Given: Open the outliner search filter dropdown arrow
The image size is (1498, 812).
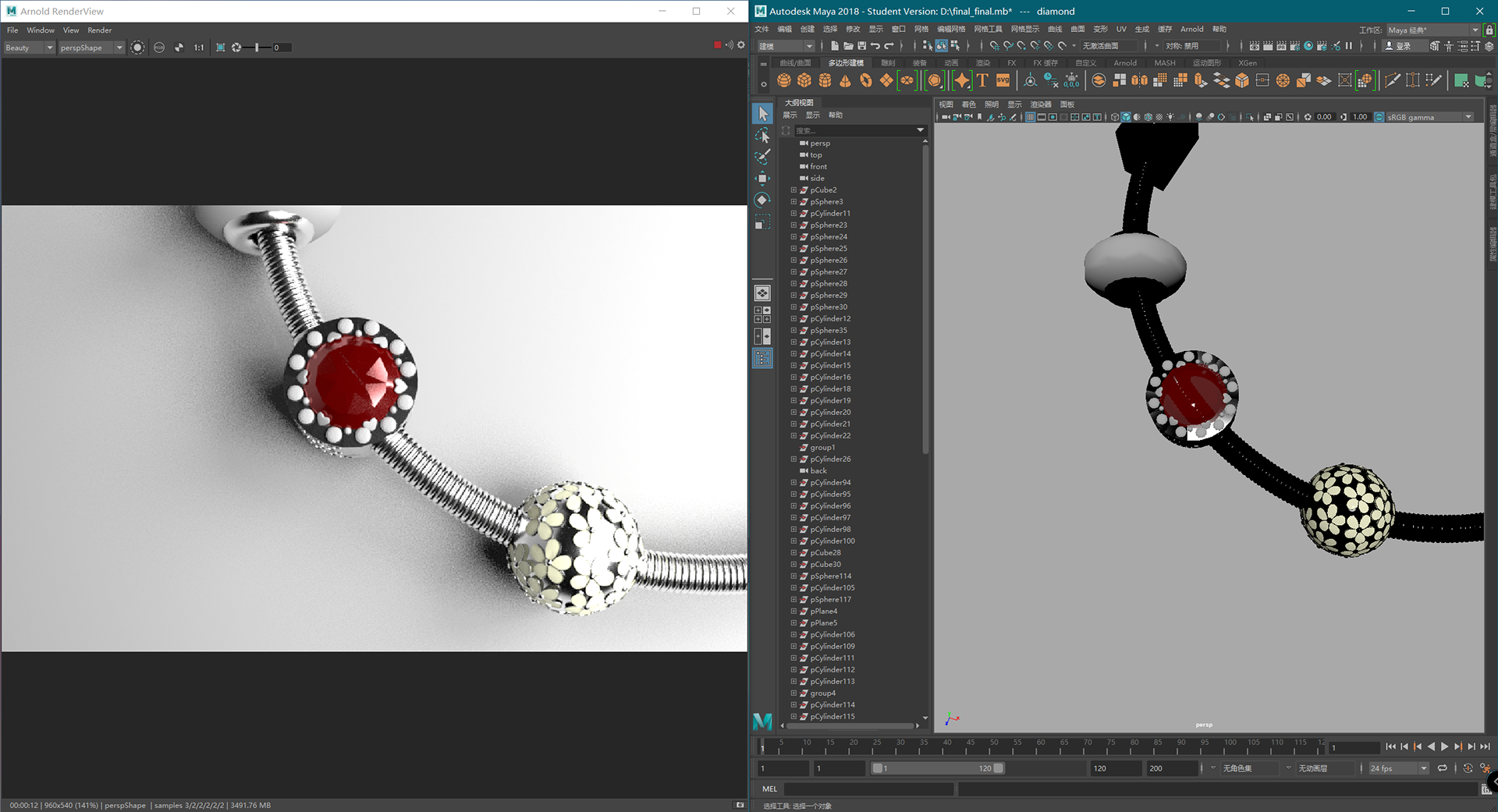Looking at the screenshot, I should [x=920, y=130].
